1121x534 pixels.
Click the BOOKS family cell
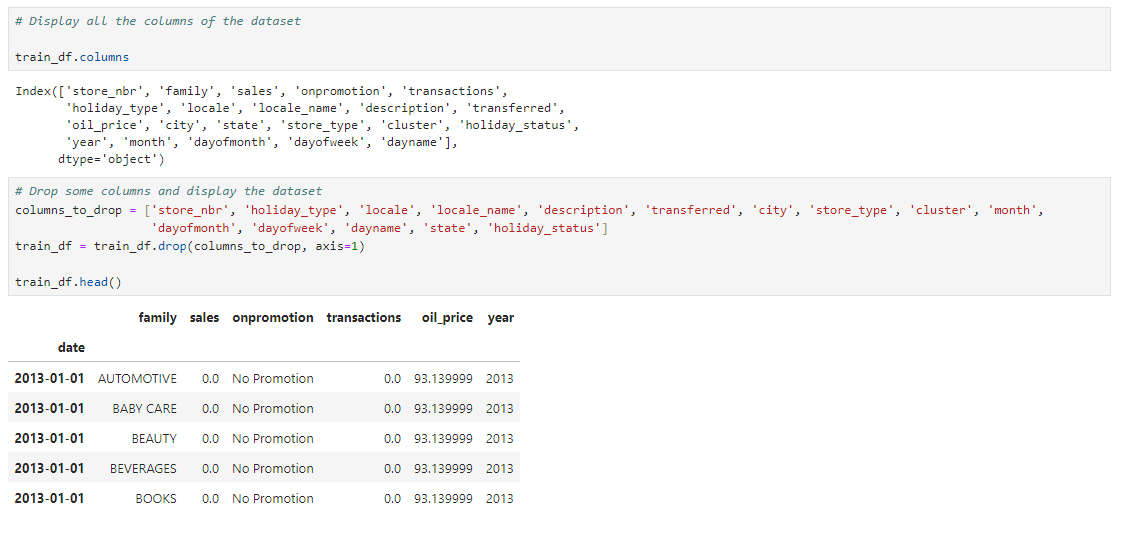156,498
